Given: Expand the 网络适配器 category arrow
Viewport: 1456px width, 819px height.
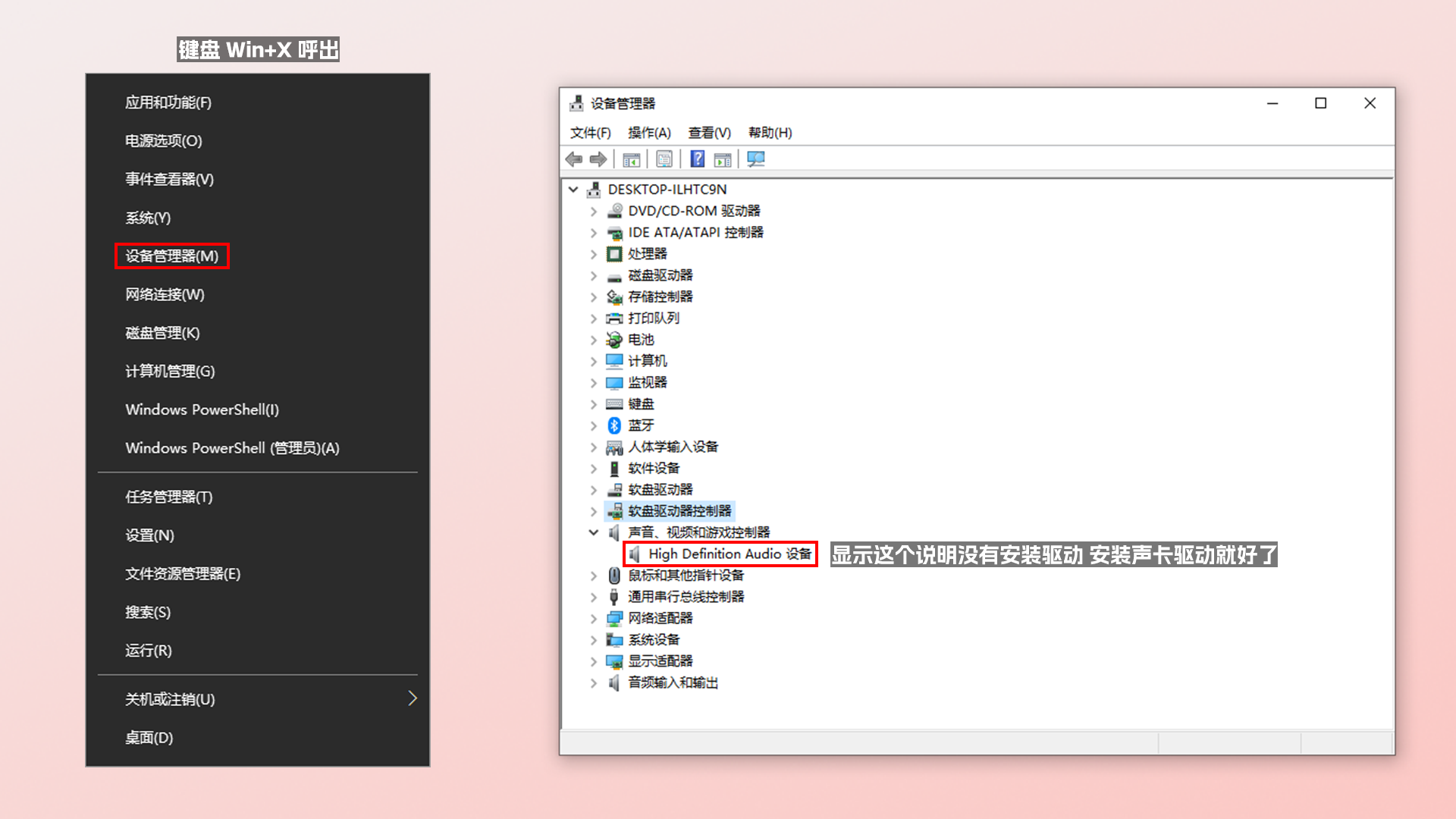Looking at the screenshot, I should point(594,619).
